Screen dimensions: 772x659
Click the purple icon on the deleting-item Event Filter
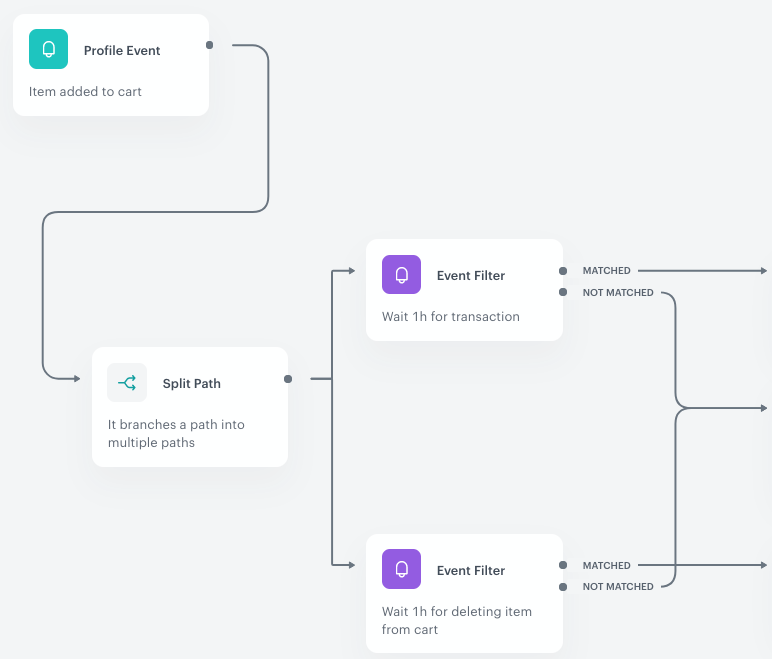coord(402,570)
